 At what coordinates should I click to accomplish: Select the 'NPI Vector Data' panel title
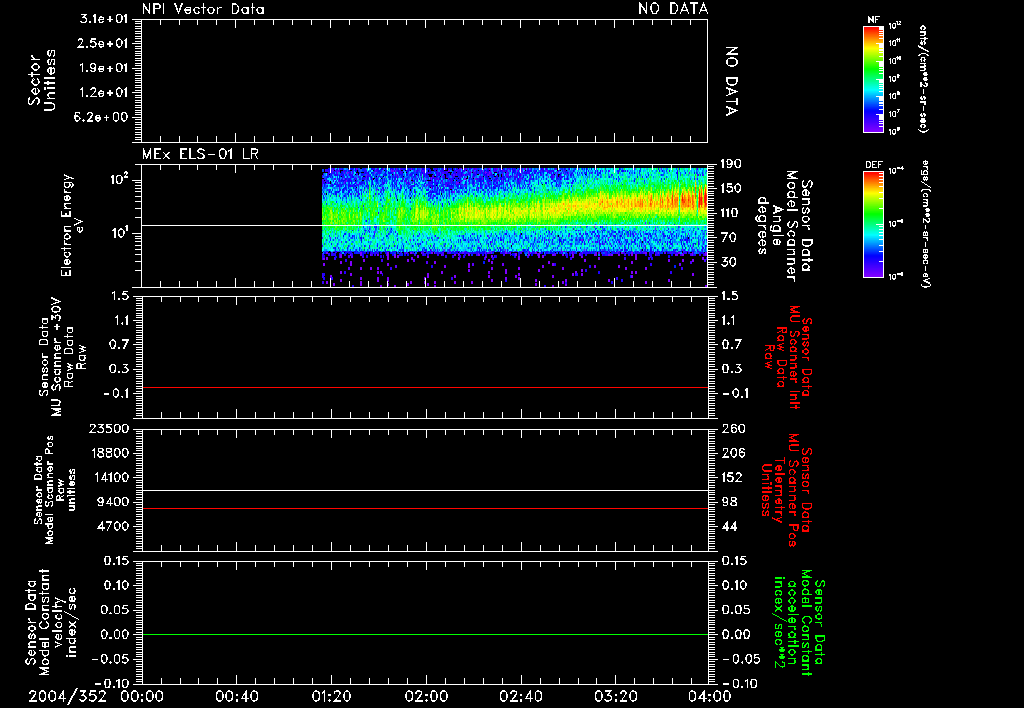point(203,9)
